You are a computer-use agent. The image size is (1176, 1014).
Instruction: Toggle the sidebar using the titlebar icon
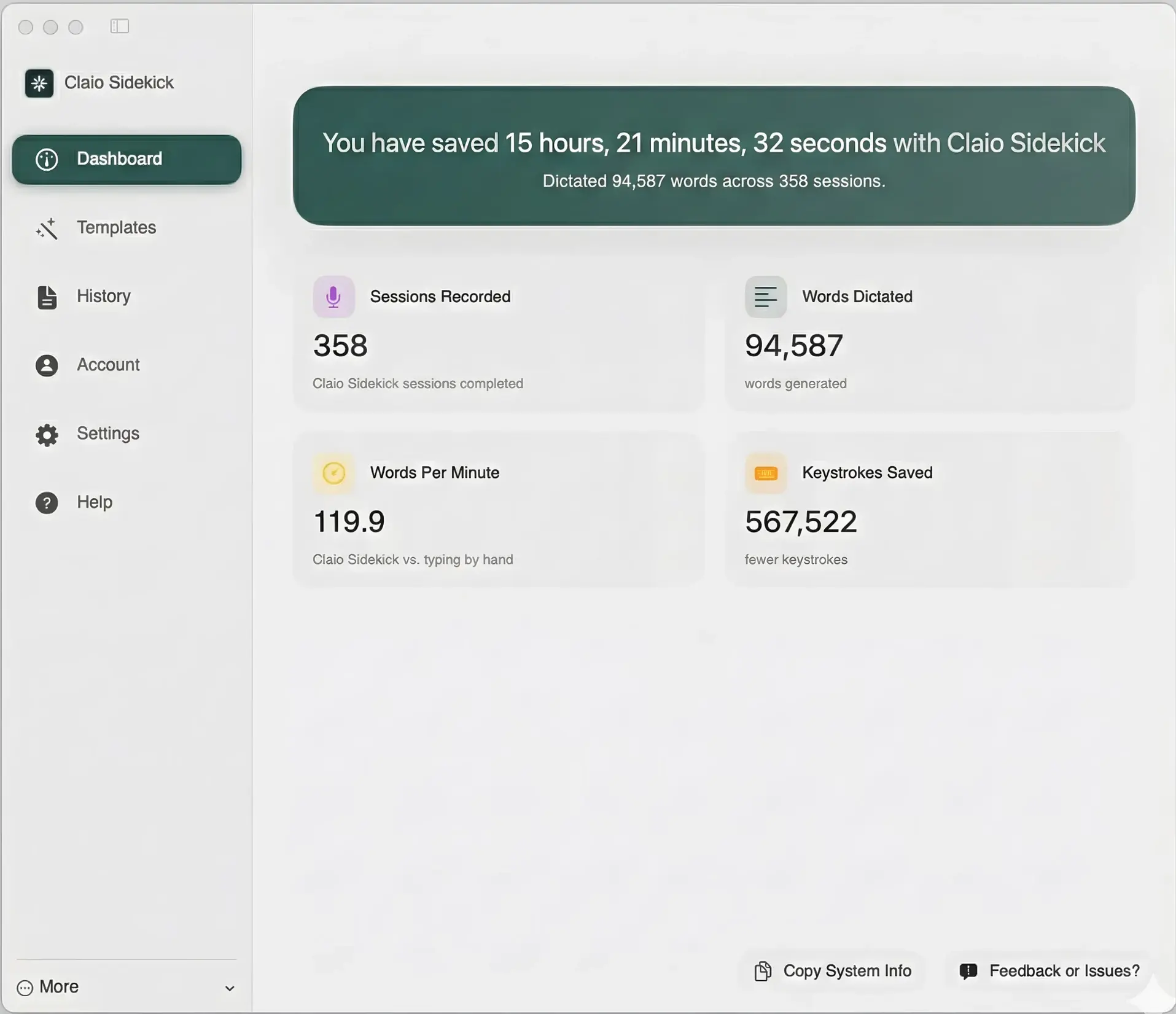click(x=119, y=26)
